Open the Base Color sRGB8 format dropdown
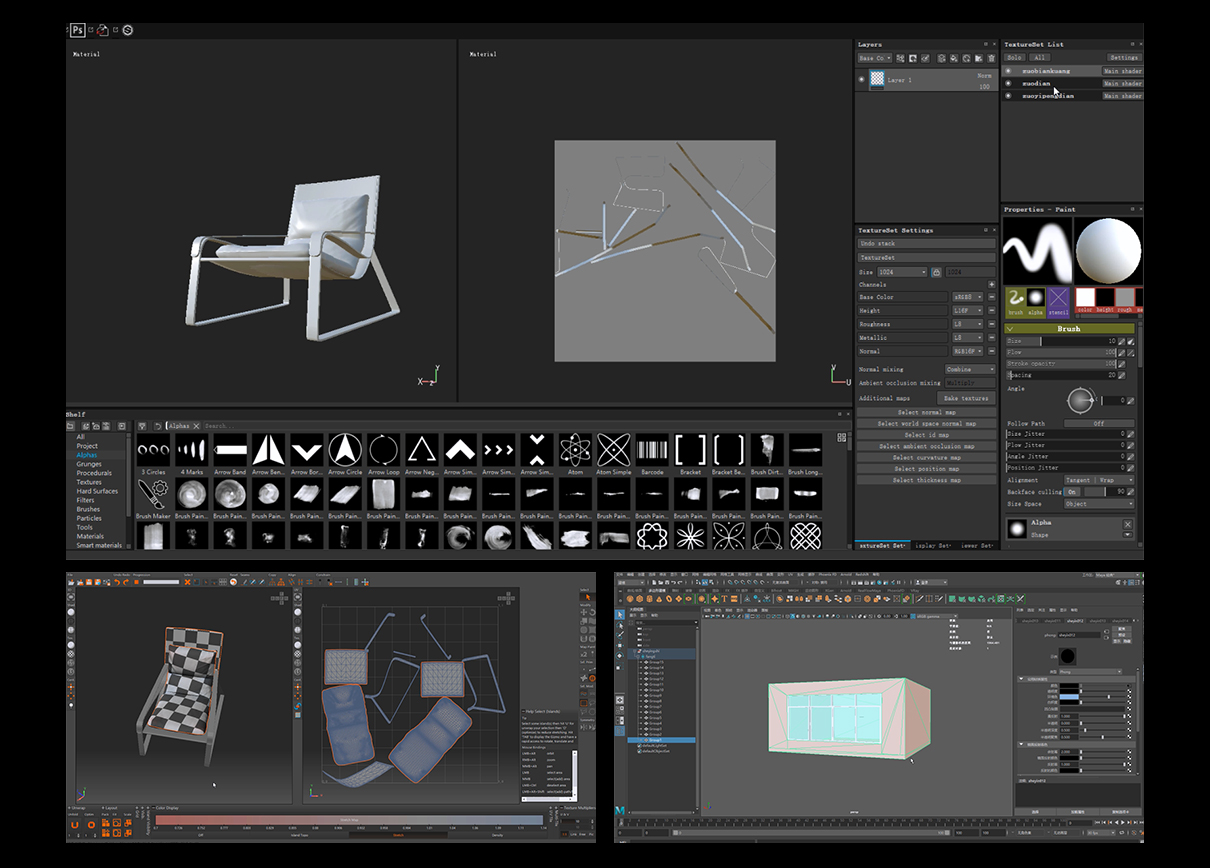The image size is (1210, 868). tap(967, 297)
